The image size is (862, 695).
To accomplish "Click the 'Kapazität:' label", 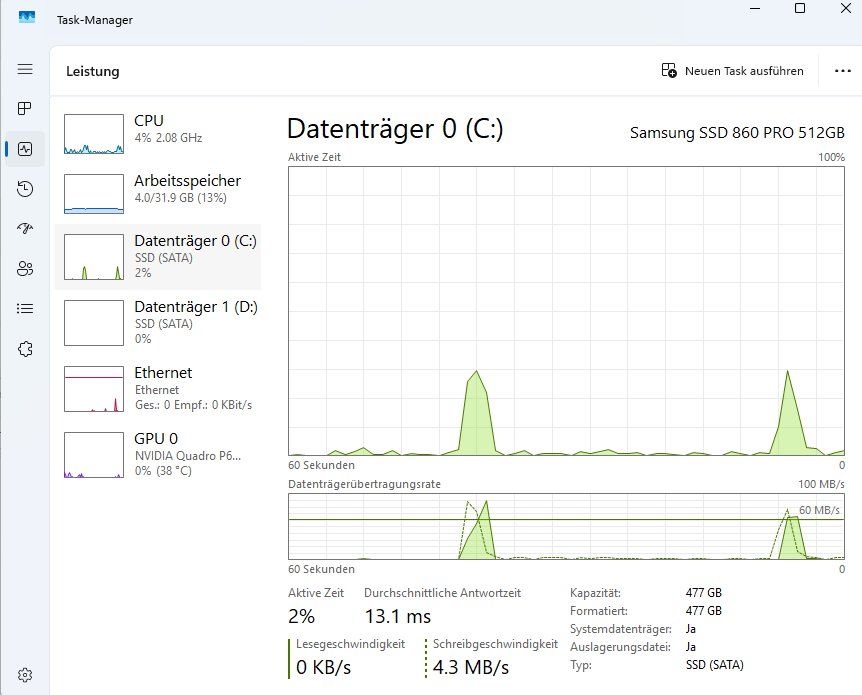I will [x=595, y=593].
